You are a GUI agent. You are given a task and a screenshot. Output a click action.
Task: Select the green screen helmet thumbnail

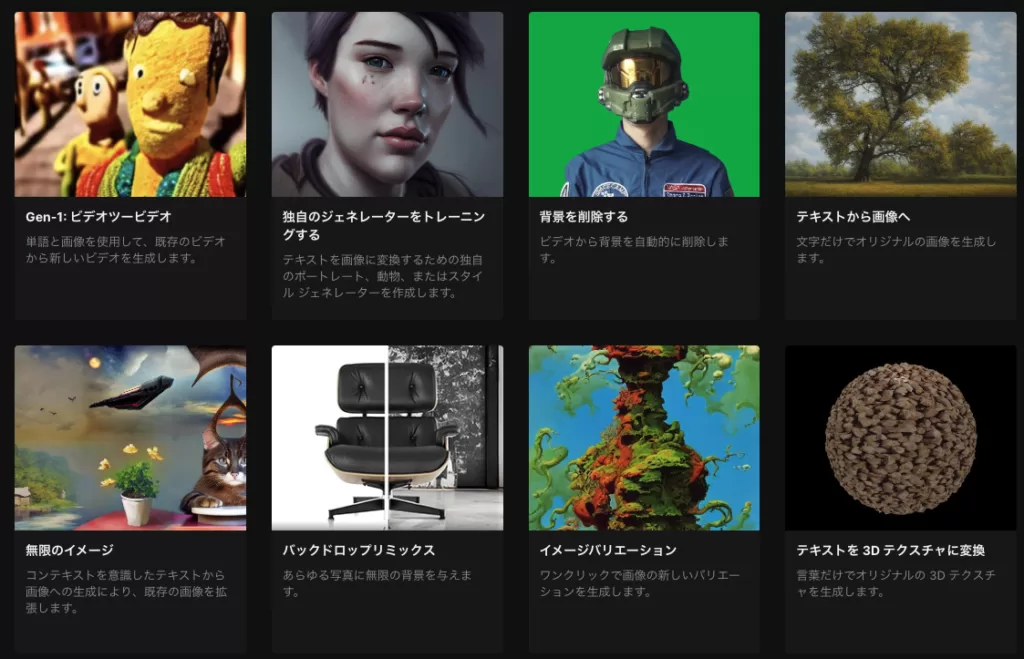click(x=644, y=104)
